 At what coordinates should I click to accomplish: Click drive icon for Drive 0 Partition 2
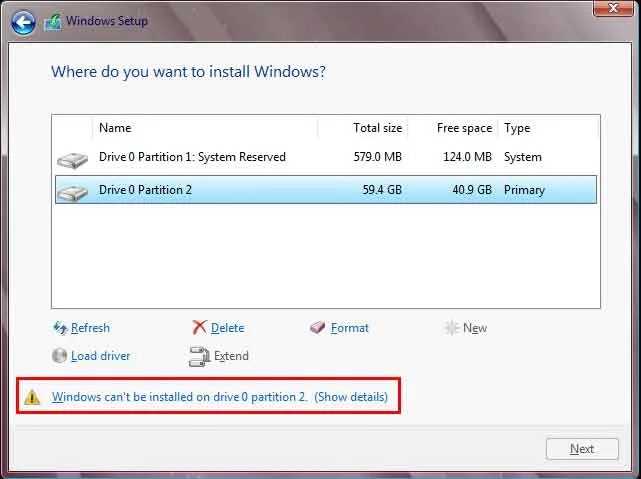[72, 192]
